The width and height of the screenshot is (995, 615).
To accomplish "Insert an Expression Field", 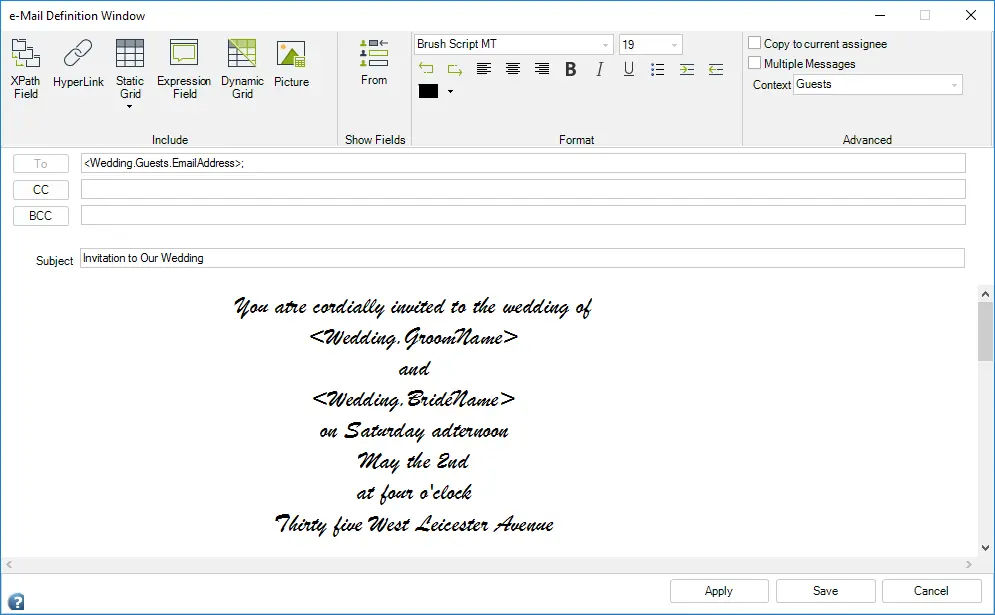I will (184, 69).
